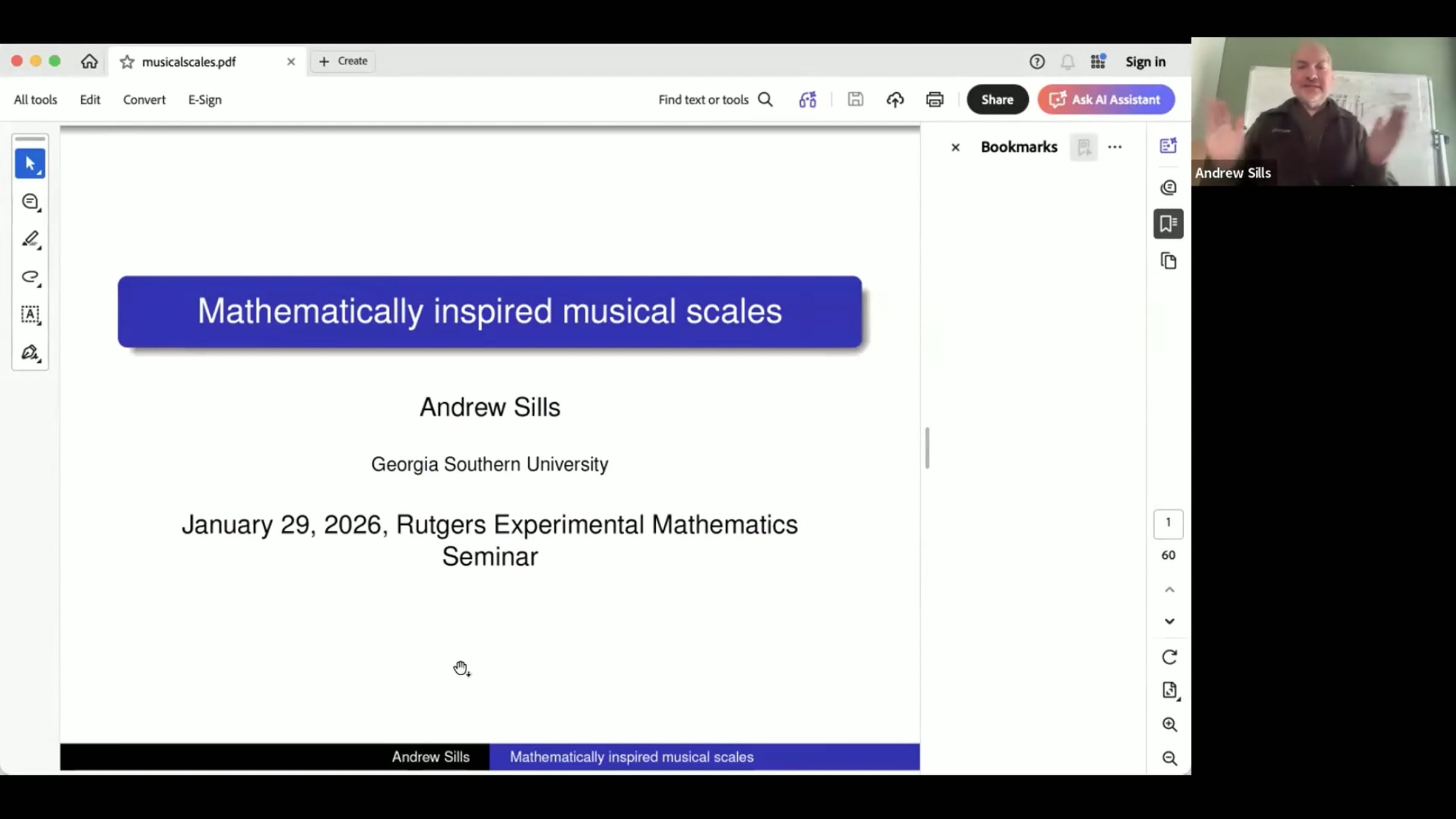Open Find text or tools search
Viewport: 1456px width, 819px height.
[x=716, y=99]
